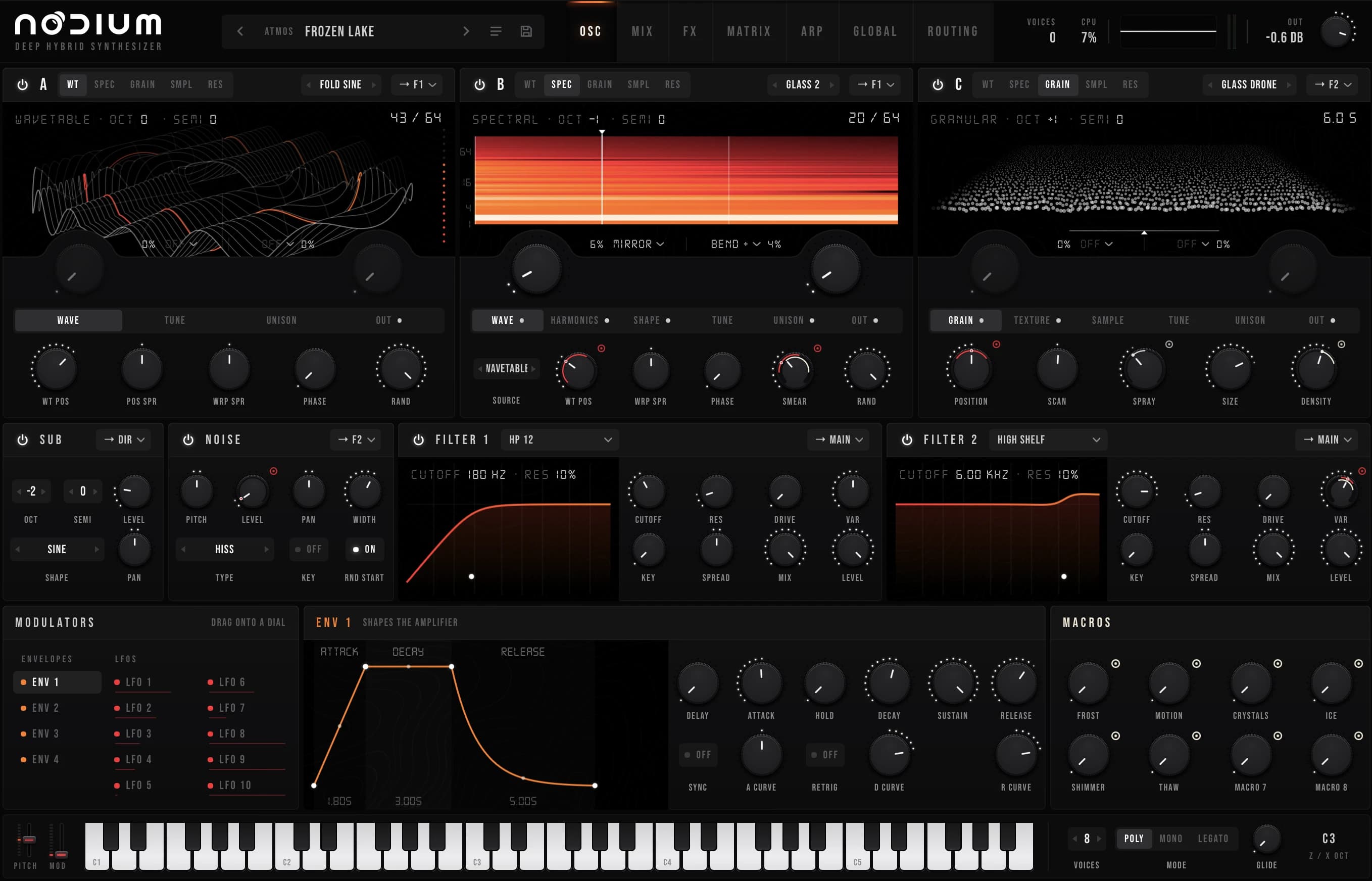Viewport: 1372px width, 881px height.
Task: Toggle NOISE KEY tracking OFF switch
Action: (308, 549)
